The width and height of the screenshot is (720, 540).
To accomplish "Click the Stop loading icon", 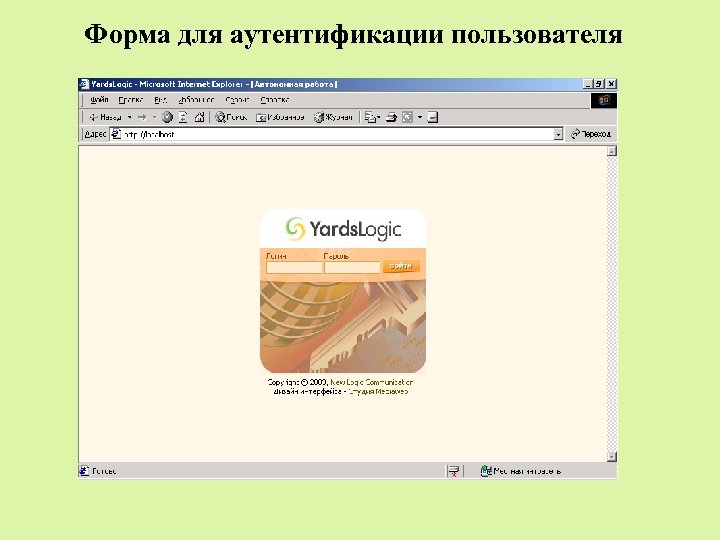I will coord(167,118).
